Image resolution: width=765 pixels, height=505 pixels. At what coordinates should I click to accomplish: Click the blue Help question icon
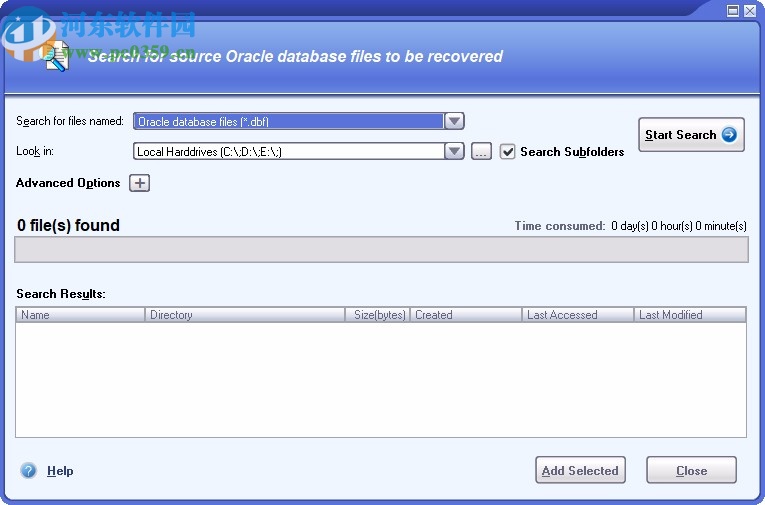tap(28, 471)
